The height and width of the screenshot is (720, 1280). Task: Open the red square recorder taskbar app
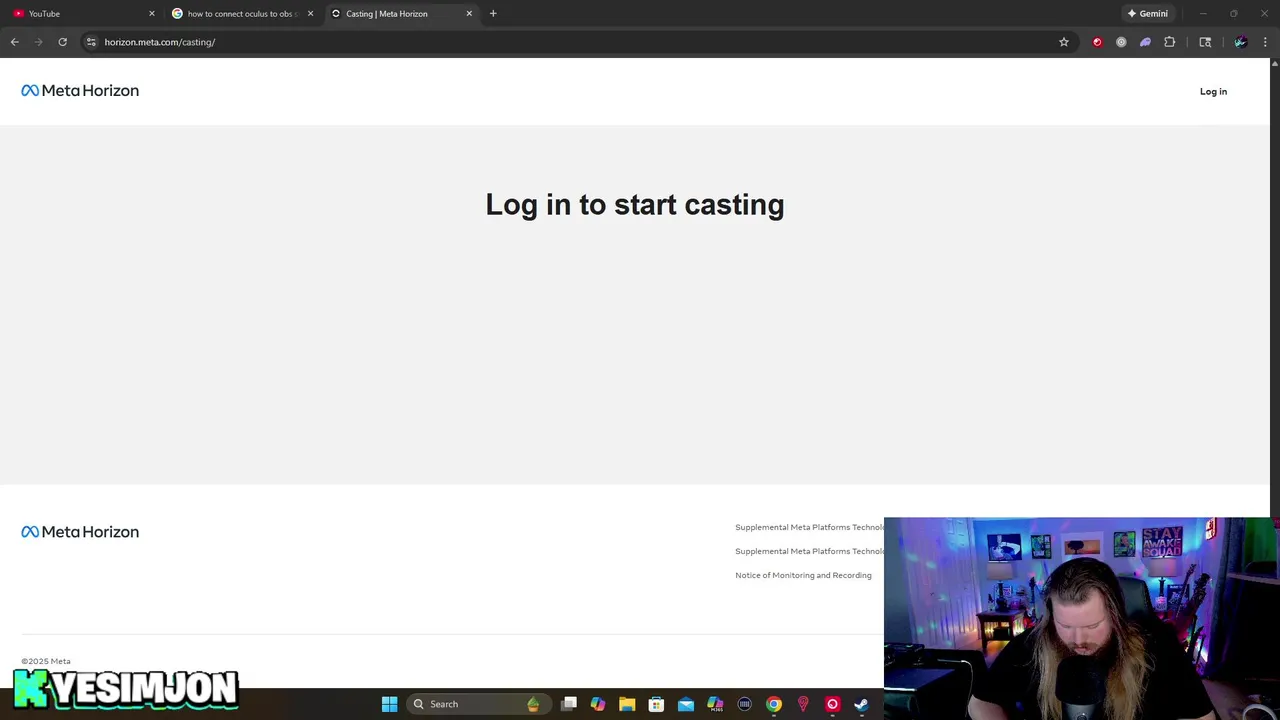coord(832,704)
